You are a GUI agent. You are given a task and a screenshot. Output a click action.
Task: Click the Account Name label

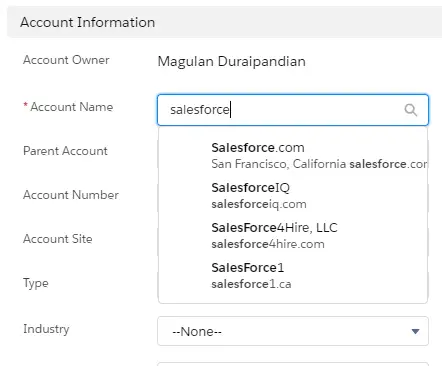pos(72,107)
